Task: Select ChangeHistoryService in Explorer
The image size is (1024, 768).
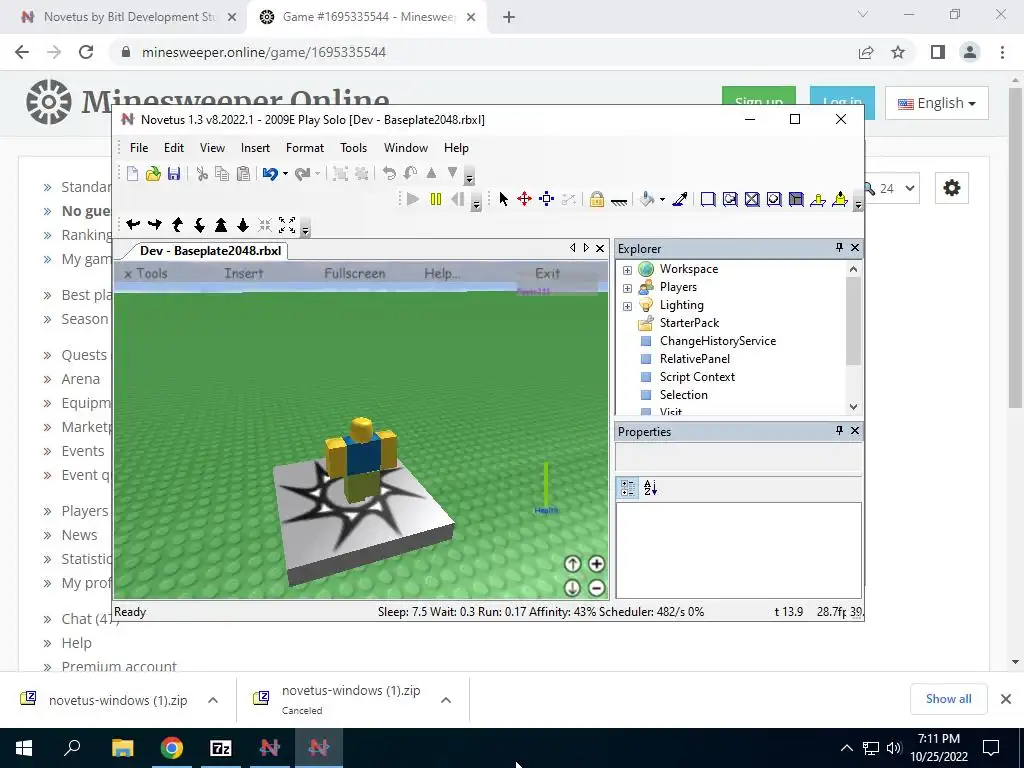Action: coord(718,341)
